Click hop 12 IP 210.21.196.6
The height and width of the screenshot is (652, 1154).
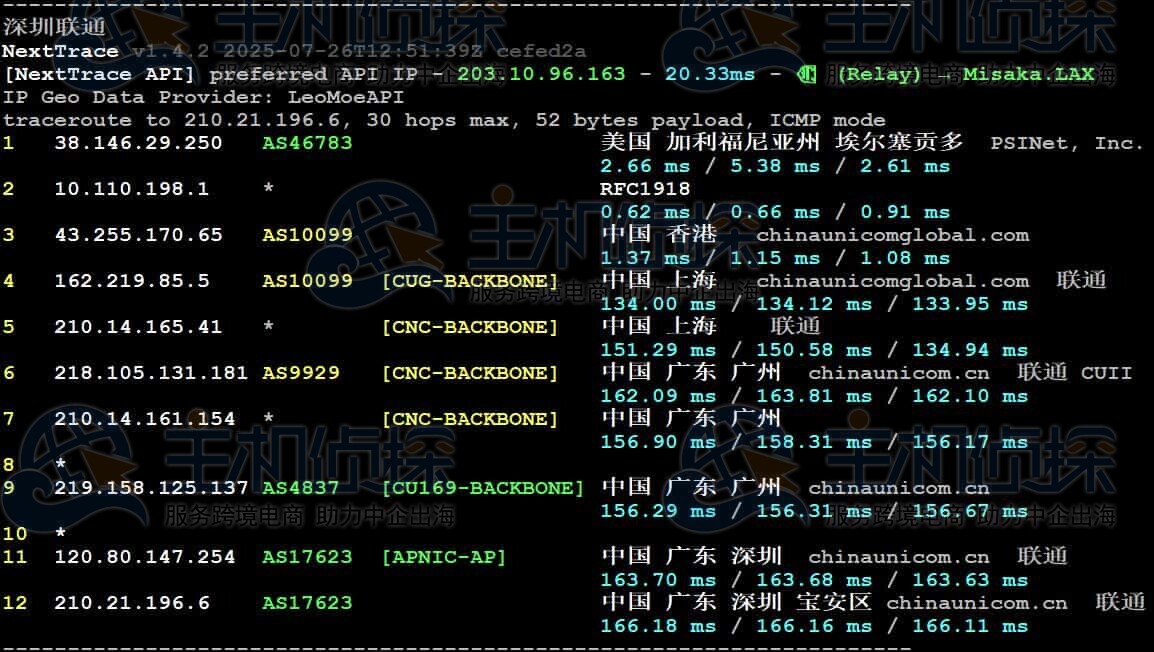tap(131, 603)
